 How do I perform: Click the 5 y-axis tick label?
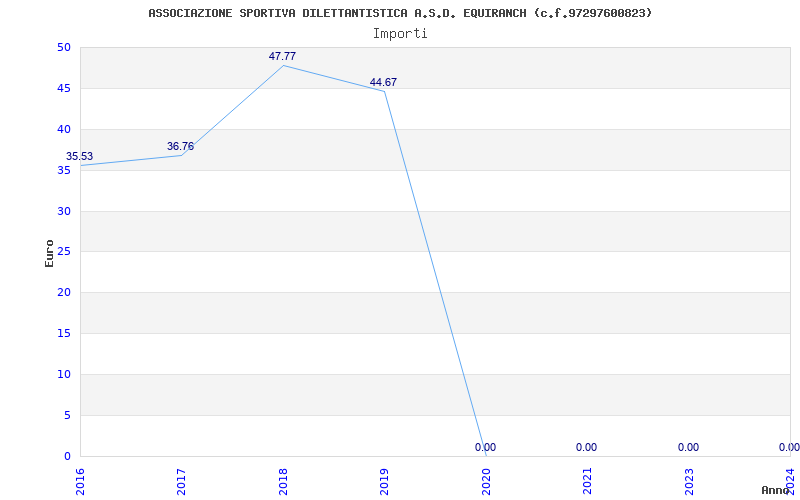(x=67, y=415)
